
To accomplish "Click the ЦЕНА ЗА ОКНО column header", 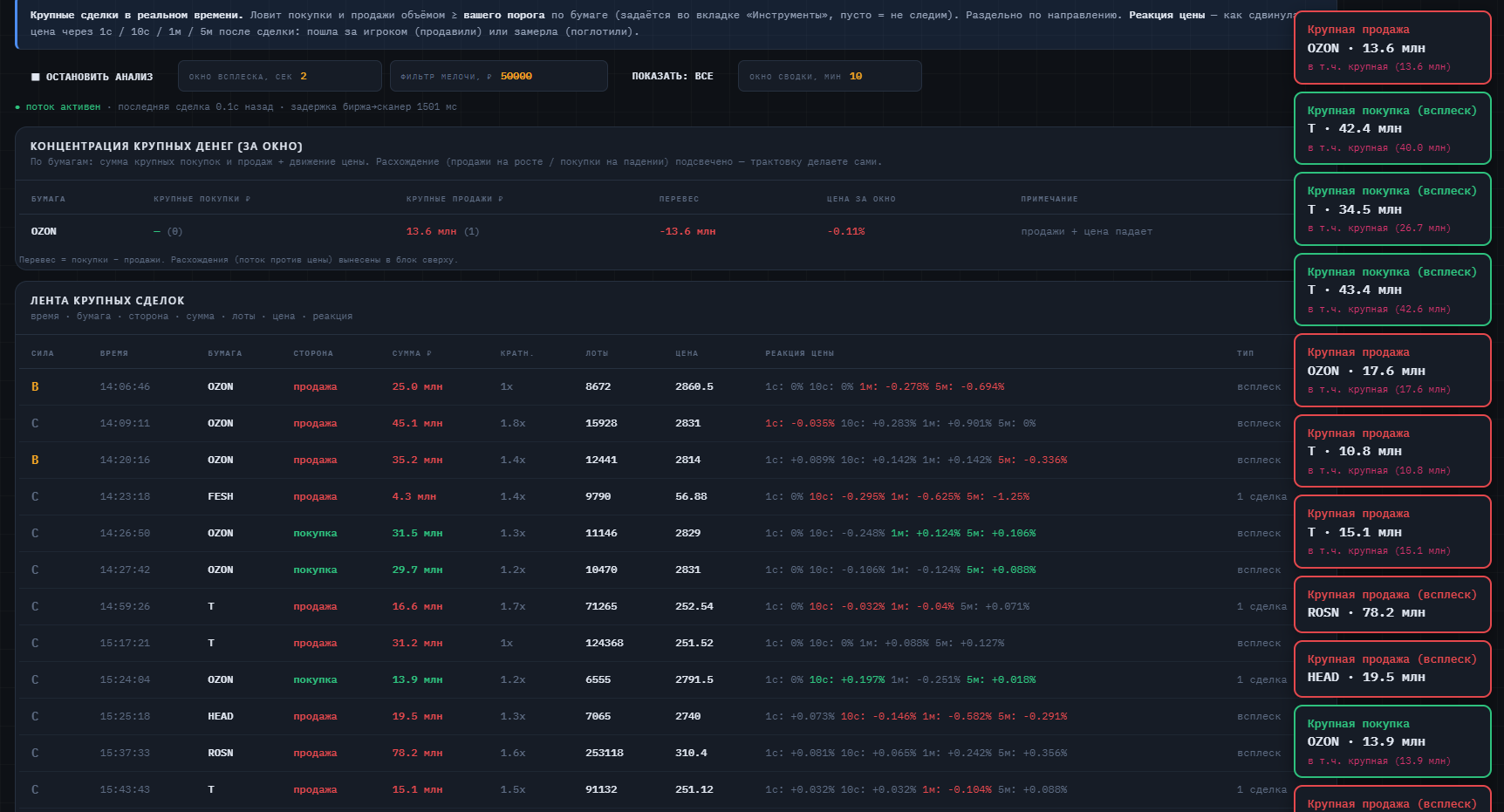I will pos(861,199).
